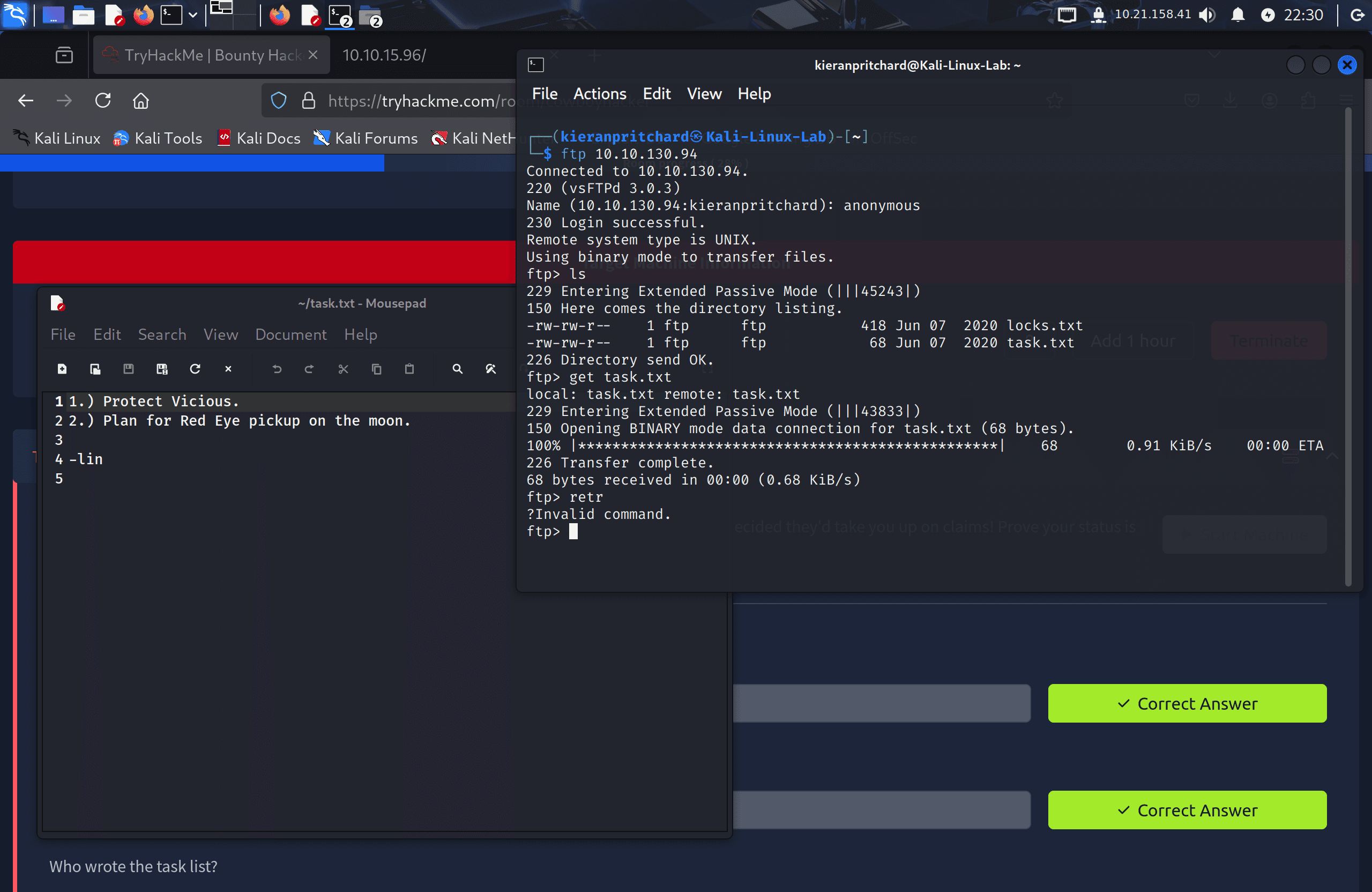Open Firefox recent browsing view icon

[x=64, y=55]
